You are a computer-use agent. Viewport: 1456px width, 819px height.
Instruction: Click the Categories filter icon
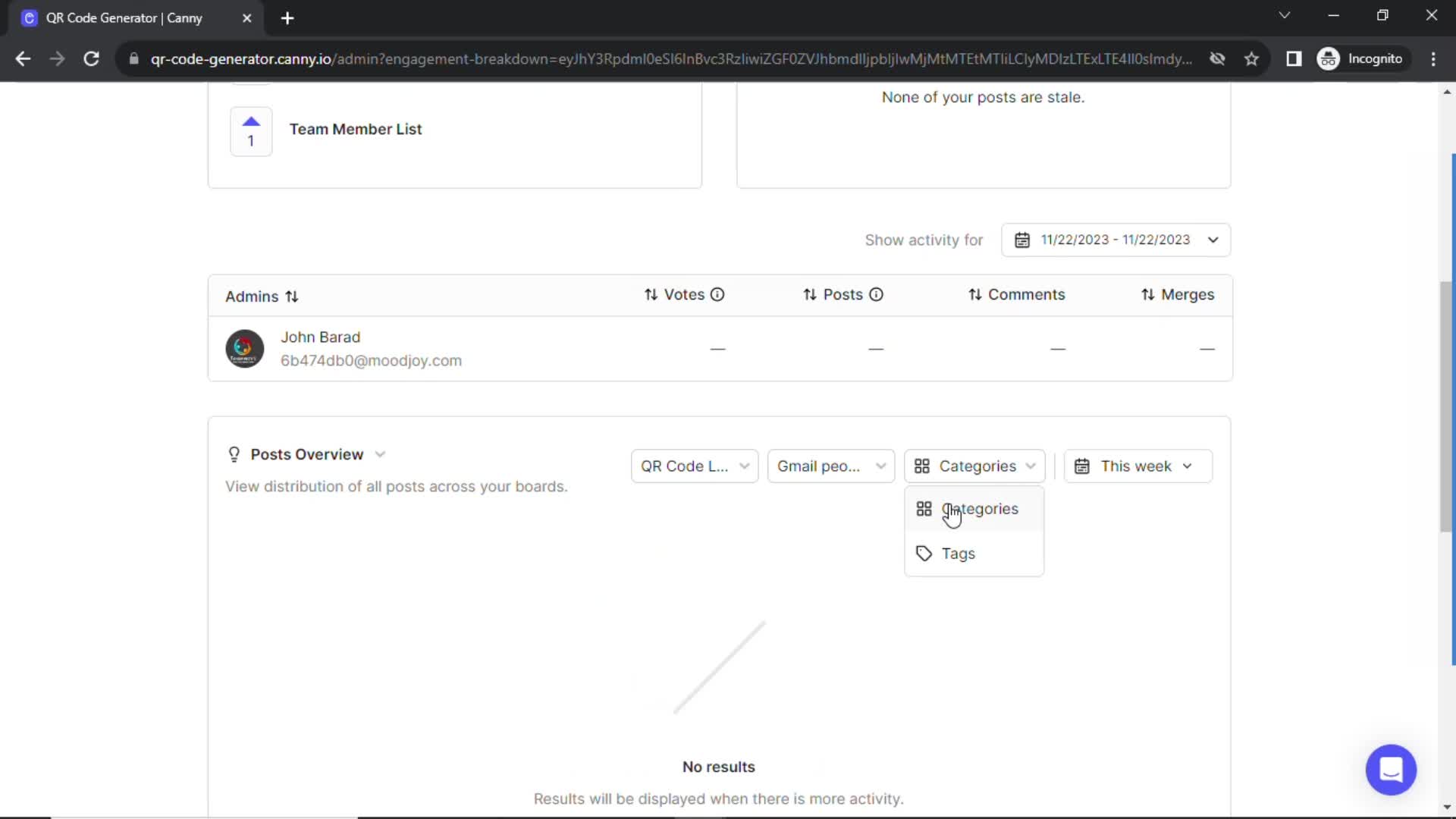[921, 466]
